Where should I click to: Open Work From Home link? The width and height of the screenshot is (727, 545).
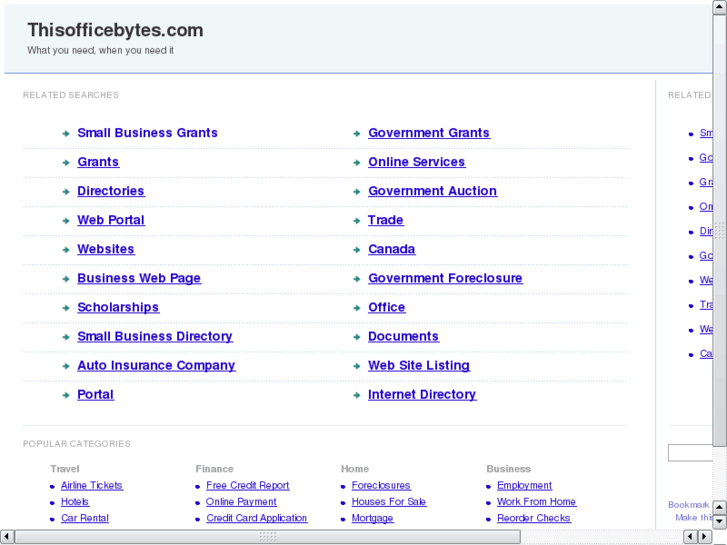pyautogui.click(x=536, y=502)
